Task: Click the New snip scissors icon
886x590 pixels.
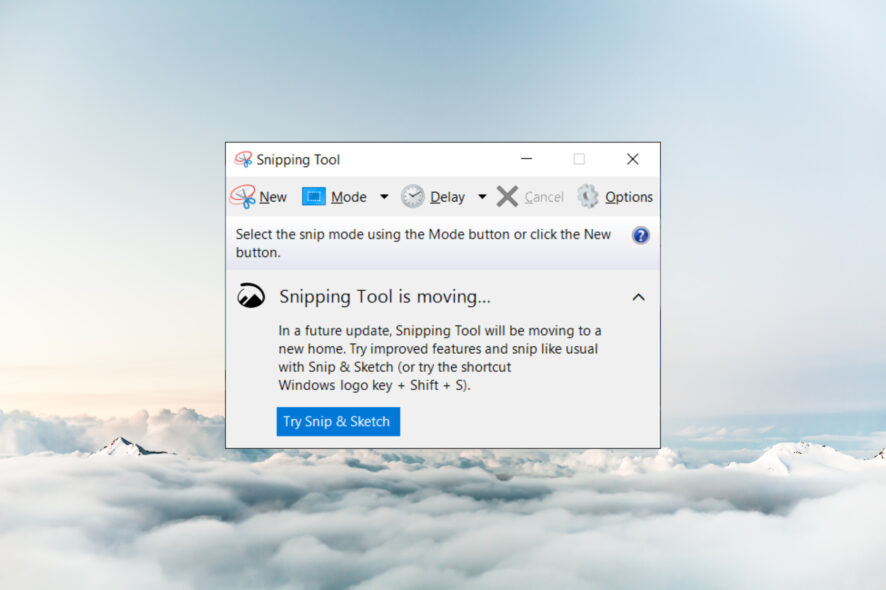Action: [x=243, y=197]
